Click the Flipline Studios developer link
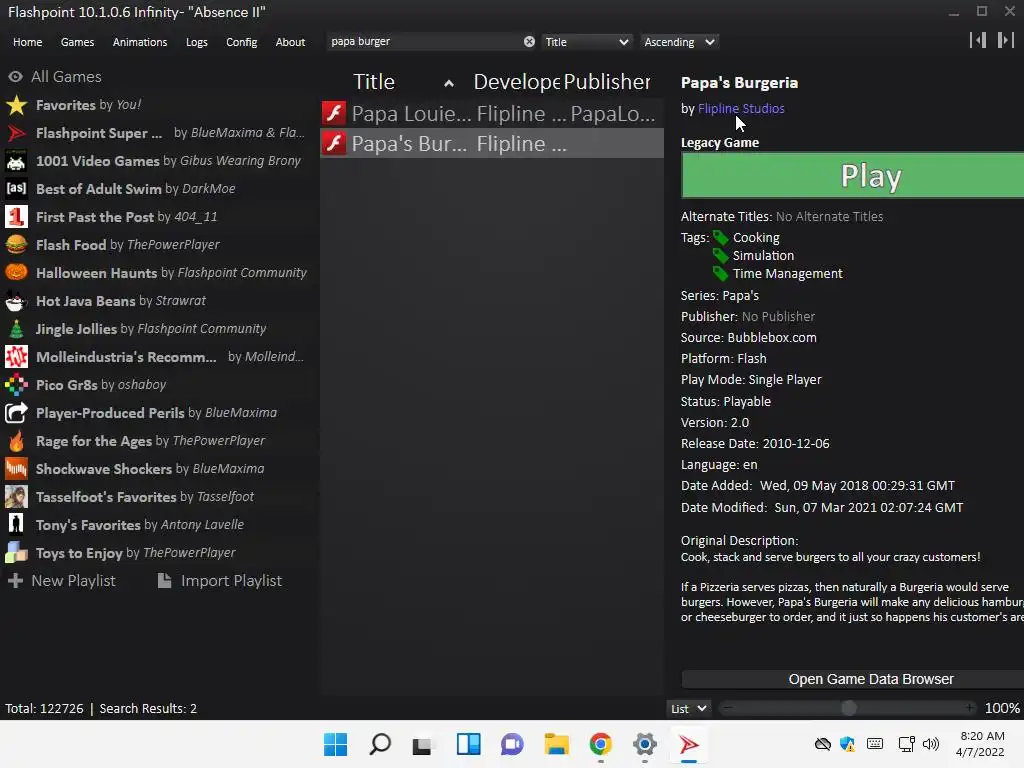 coord(741,108)
